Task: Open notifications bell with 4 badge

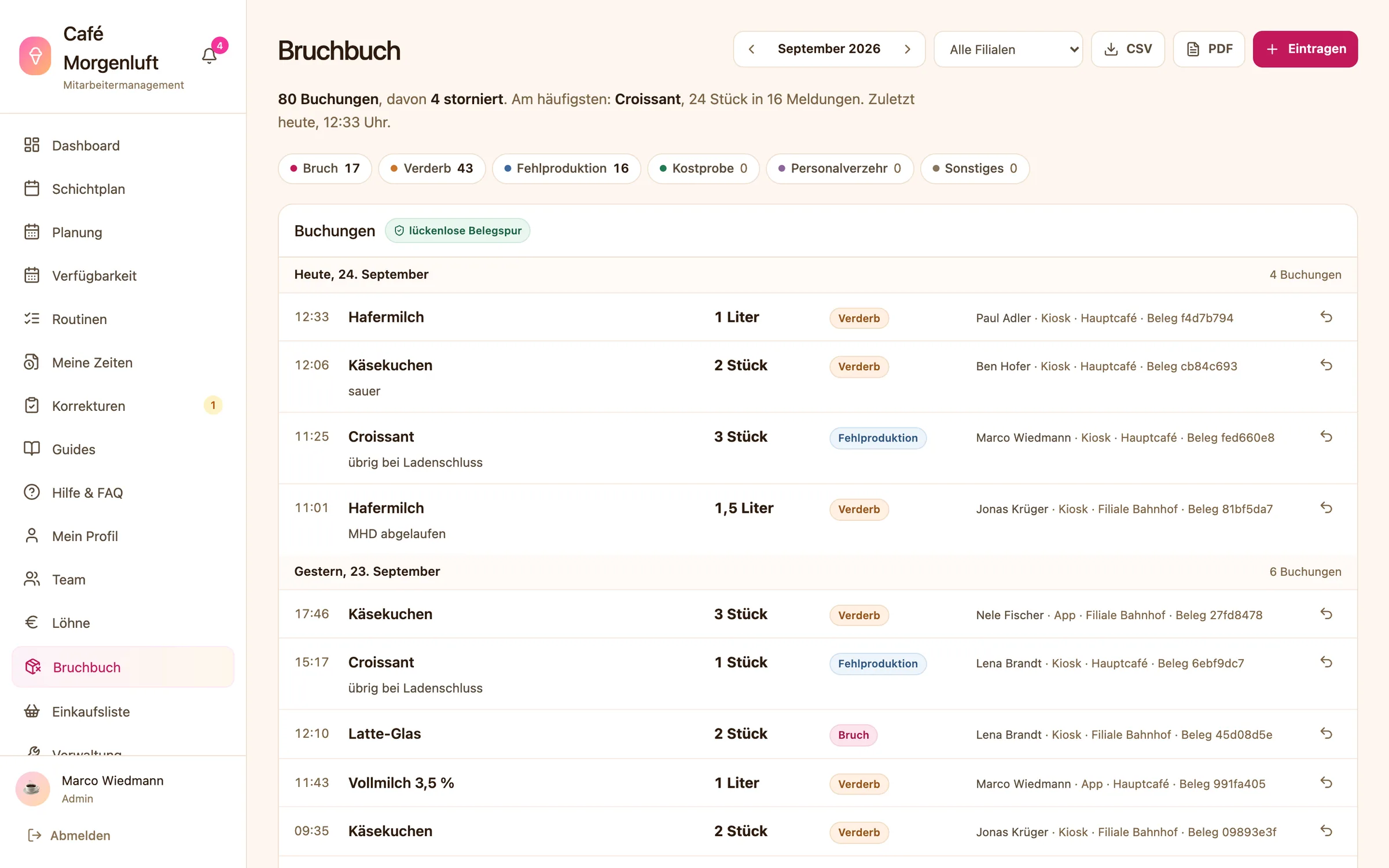Action: 210,55
